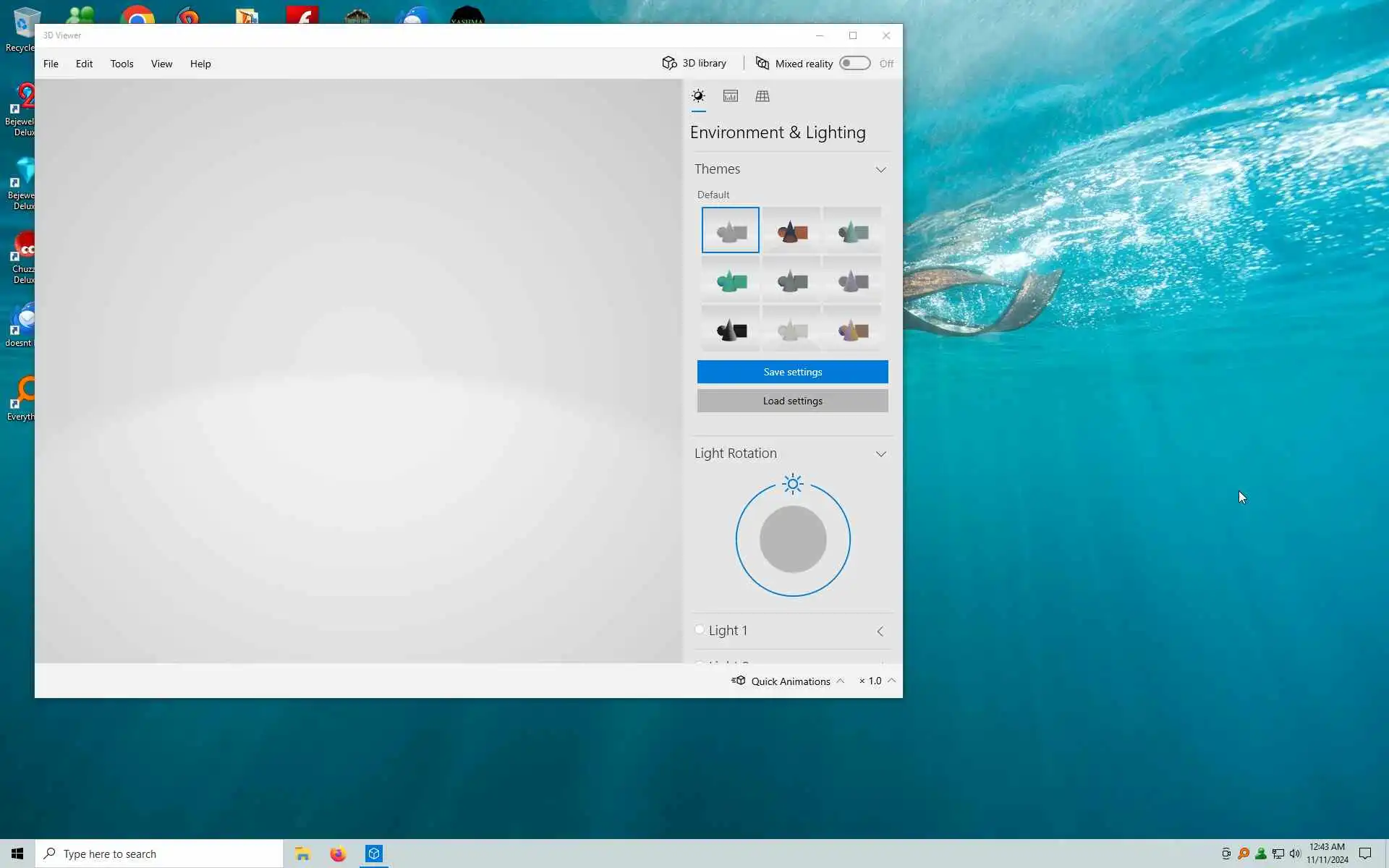The image size is (1389, 868).
Task: Enable the Light 1 radio button
Action: tap(700, 629)
